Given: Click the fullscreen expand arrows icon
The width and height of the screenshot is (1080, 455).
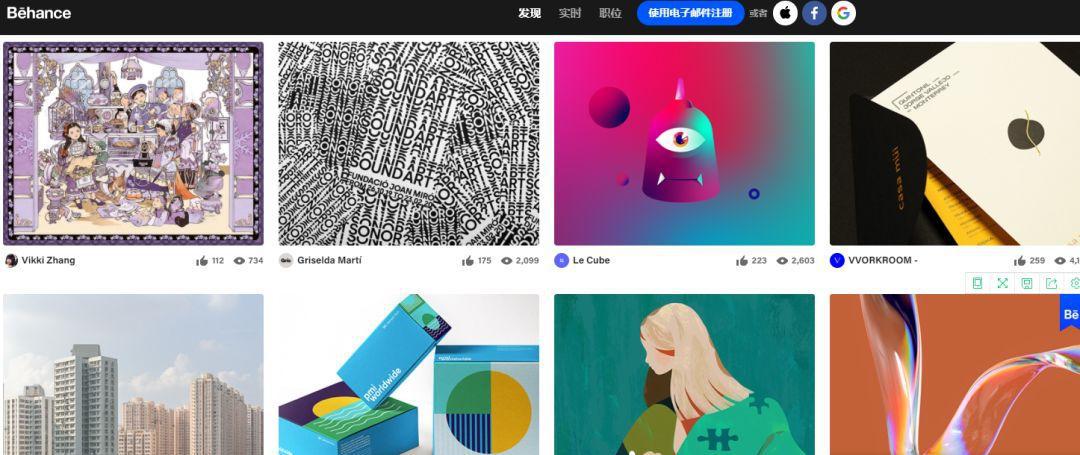Looking at the screenshot, I should (1002, 283).
